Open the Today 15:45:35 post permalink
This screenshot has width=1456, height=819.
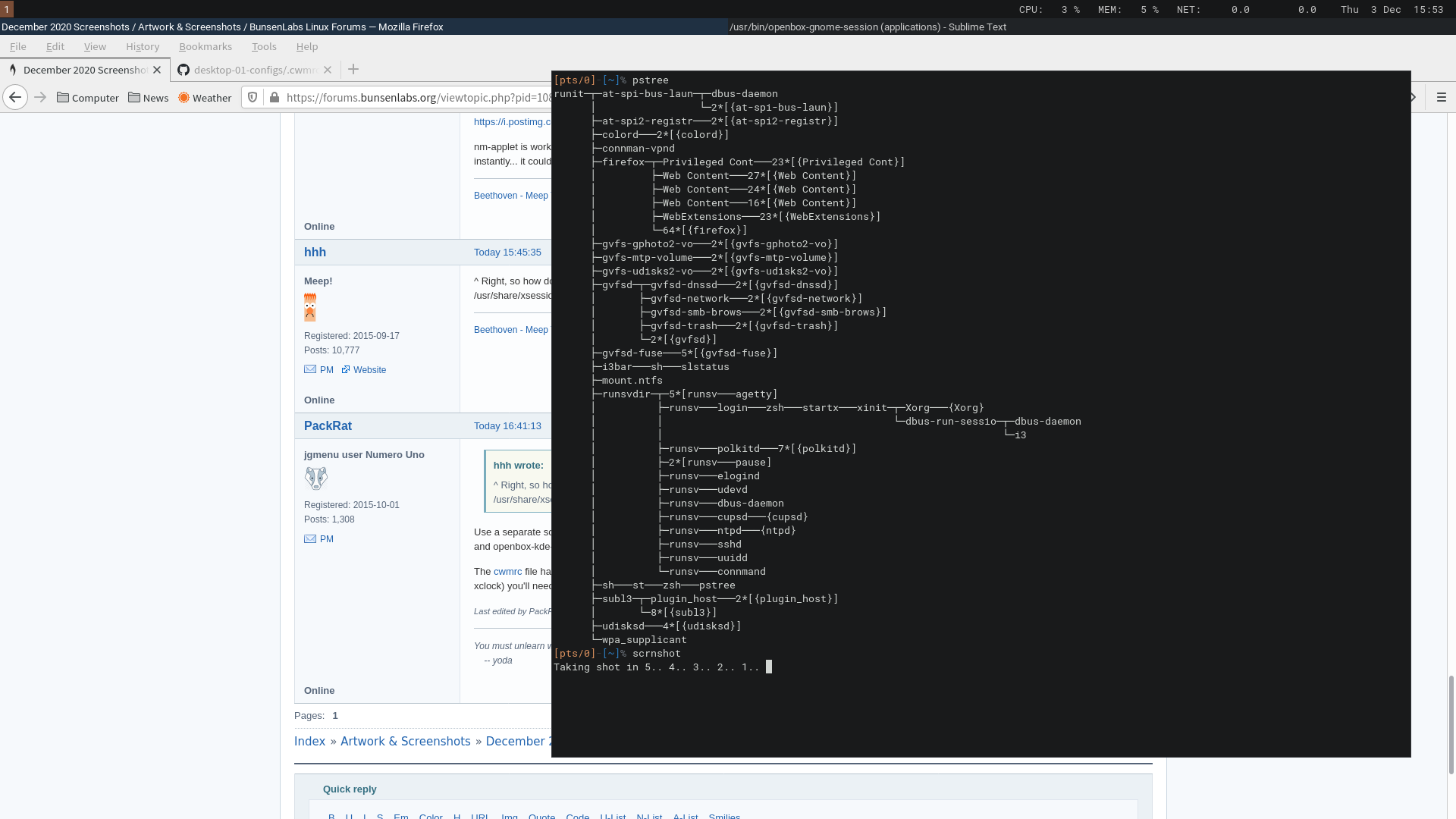(507, 253)
